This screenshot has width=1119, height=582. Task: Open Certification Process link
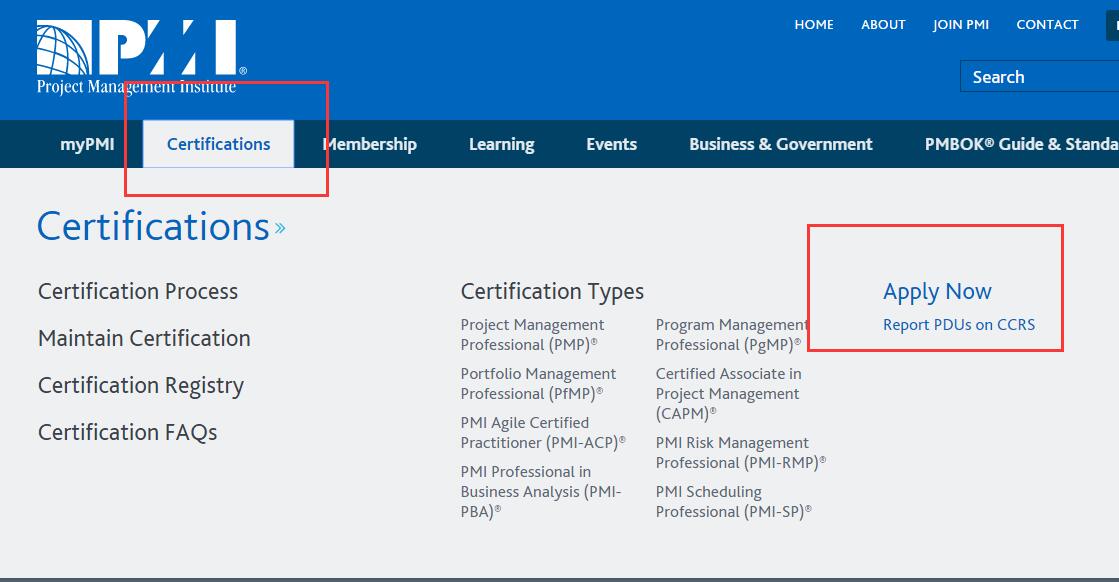pyautogui.click(x=138, y=292)
